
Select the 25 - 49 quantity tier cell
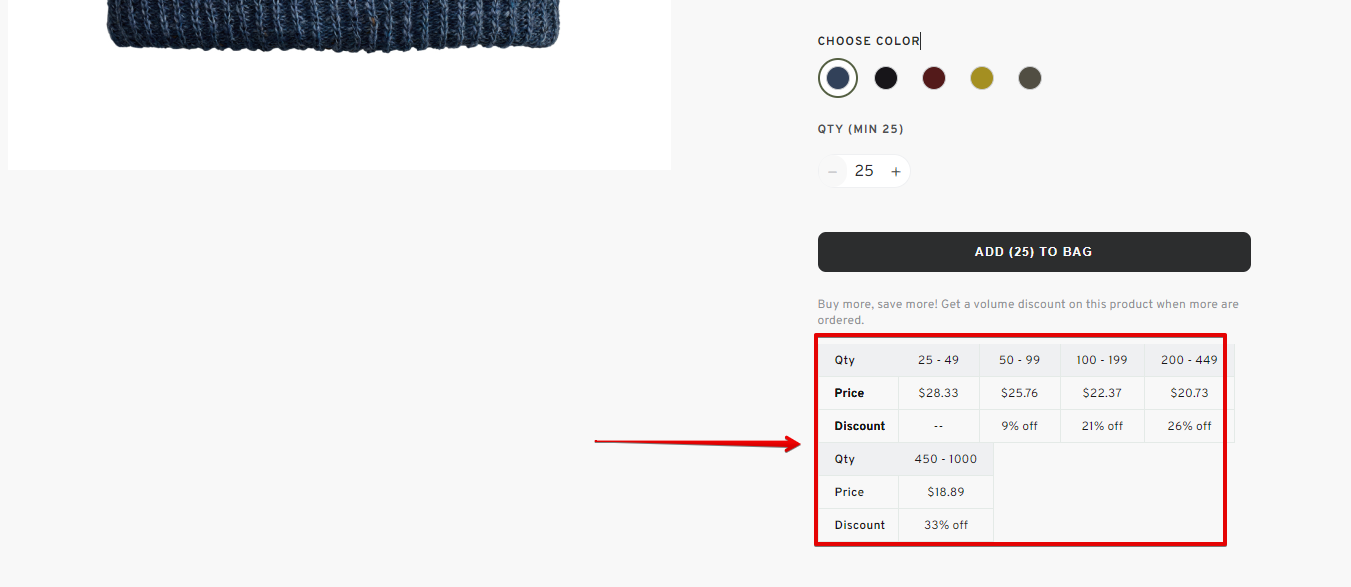tap(938, 360)
